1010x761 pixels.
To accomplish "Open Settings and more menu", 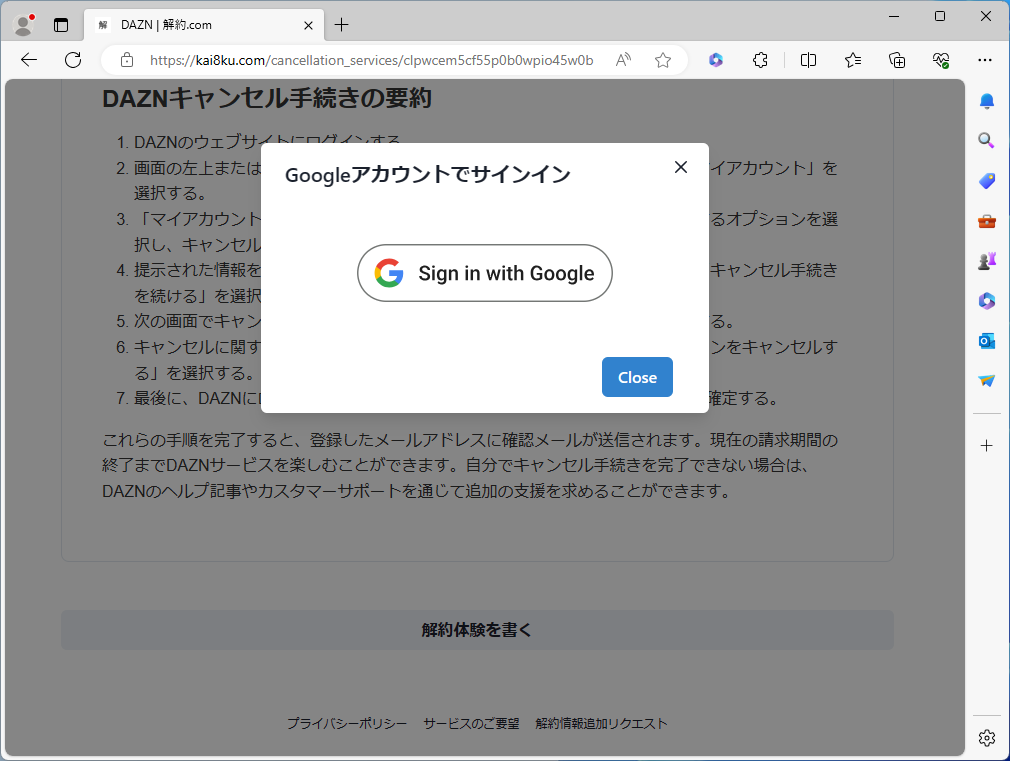I will tap(986, 60).
